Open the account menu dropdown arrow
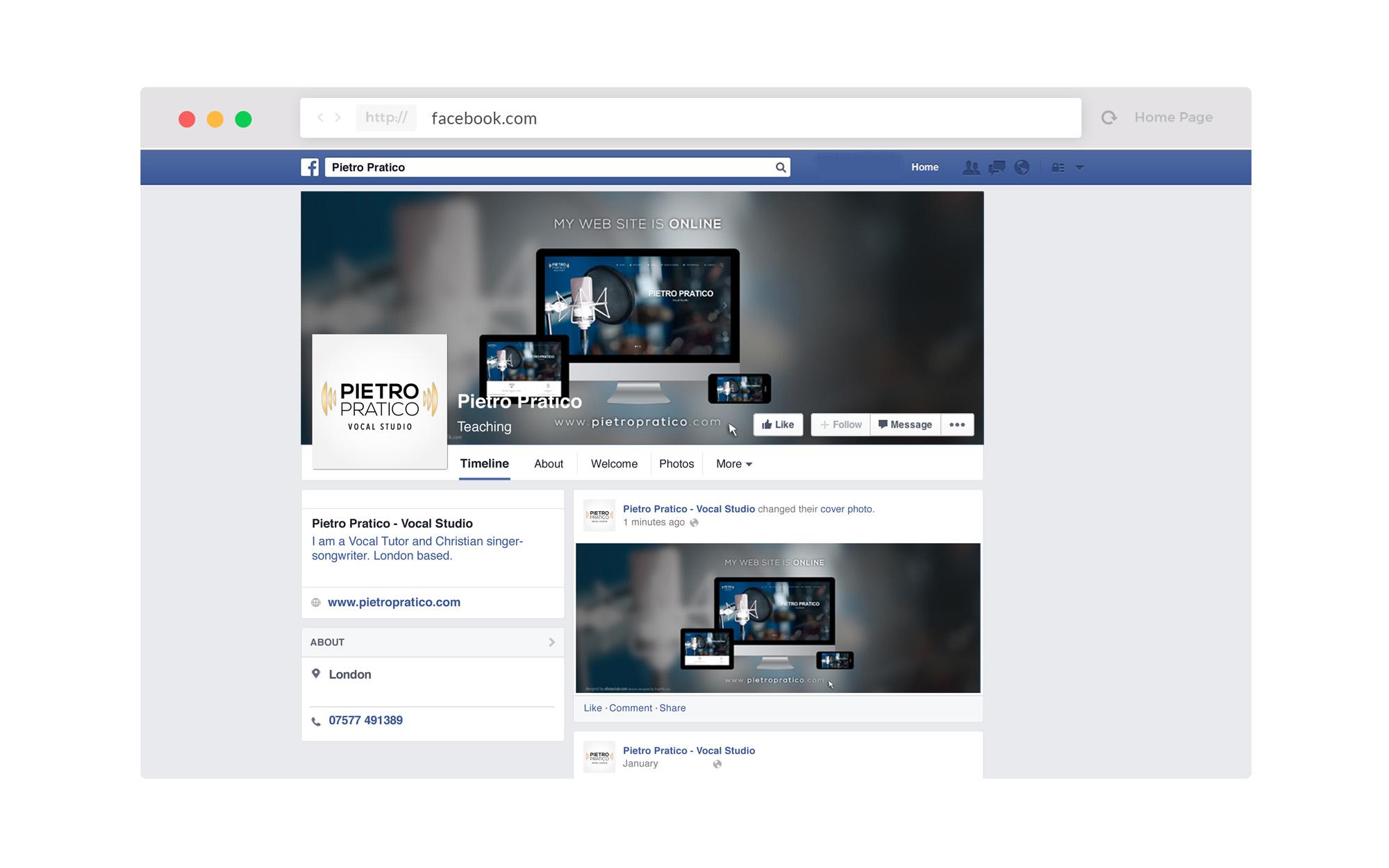 tap(1079, 167)
